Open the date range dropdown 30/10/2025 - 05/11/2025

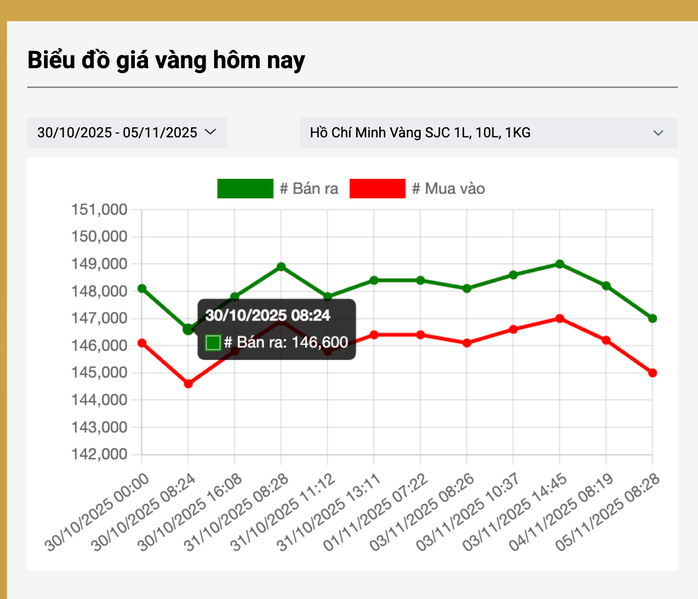coord(116,133)
